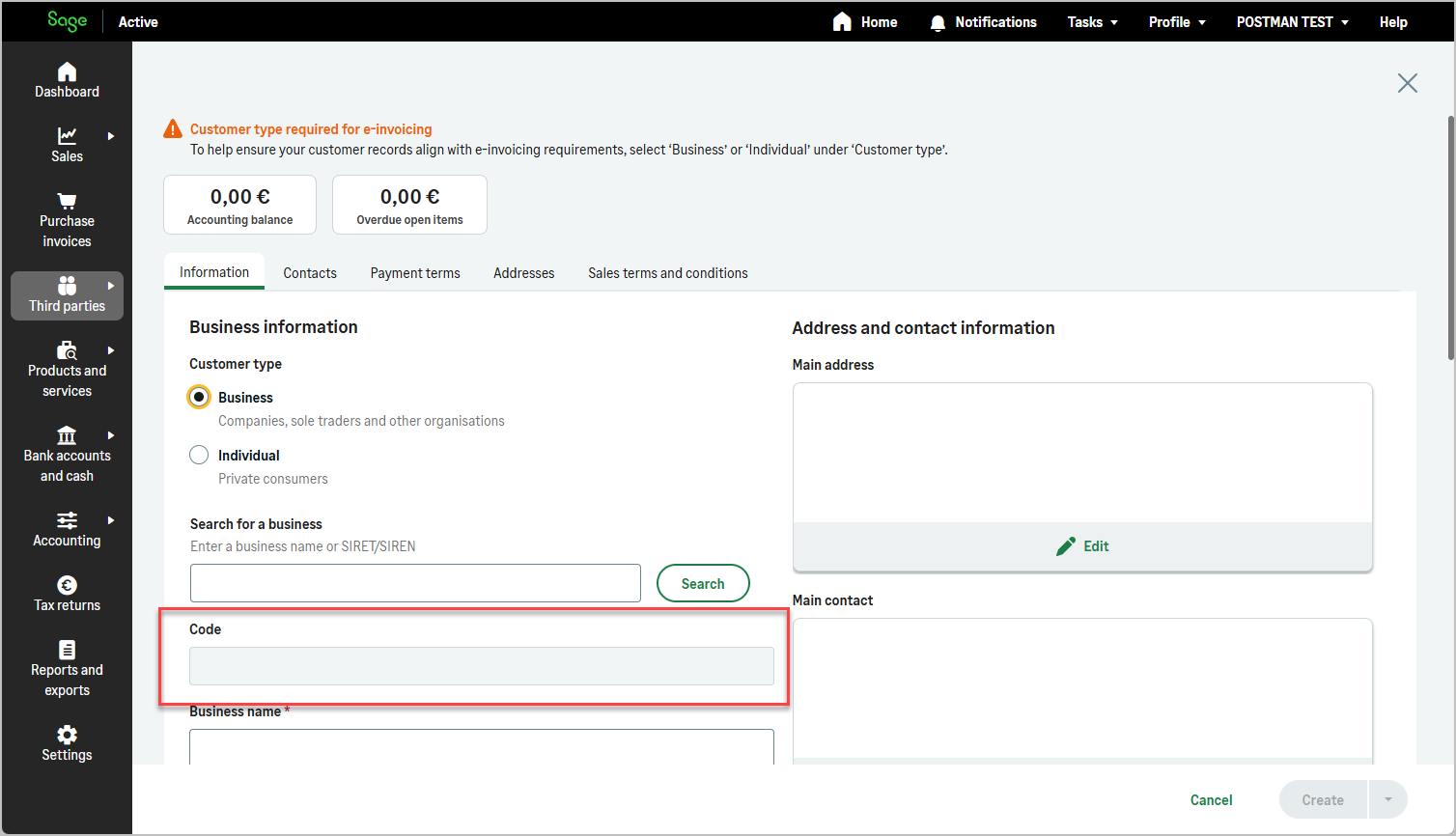1456x836 pixels.
Task: Open Settings gear in sidebar
Action: [x=67, y=735]
